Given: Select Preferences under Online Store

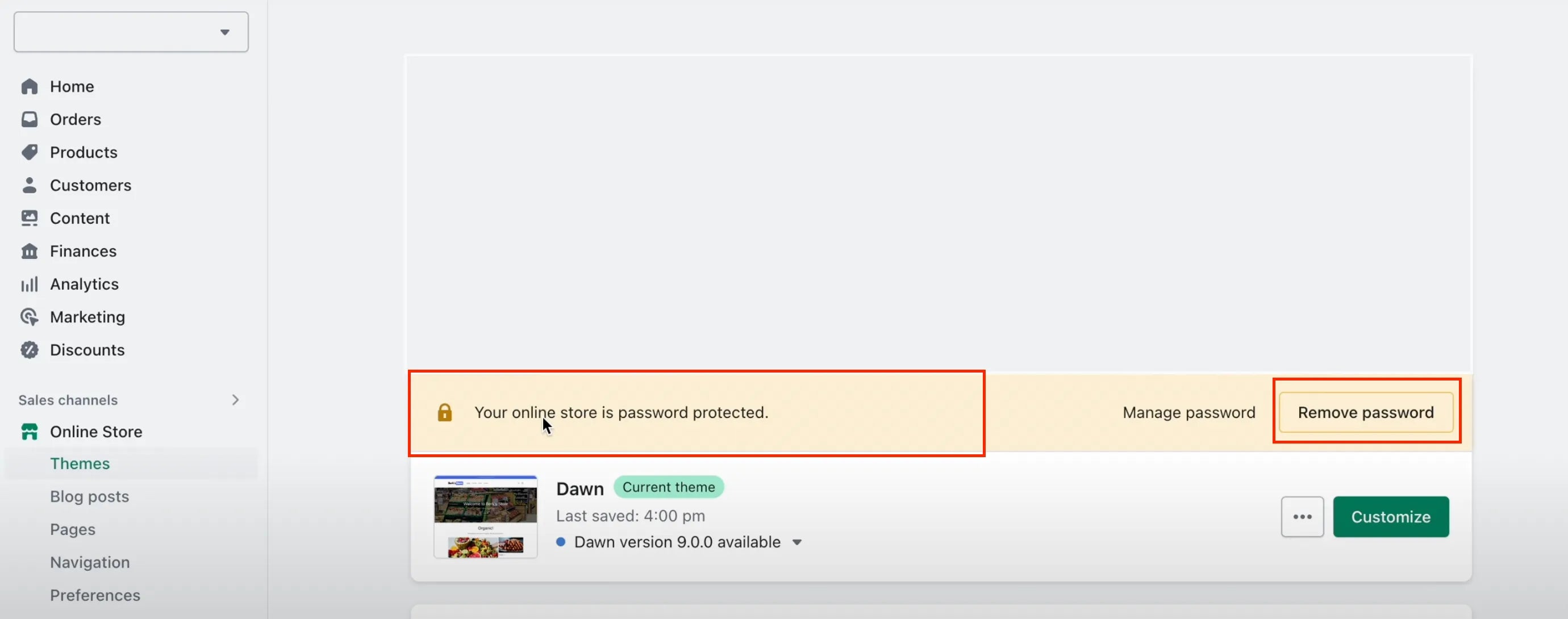Looking at the screenshot, I should [94, 595].
